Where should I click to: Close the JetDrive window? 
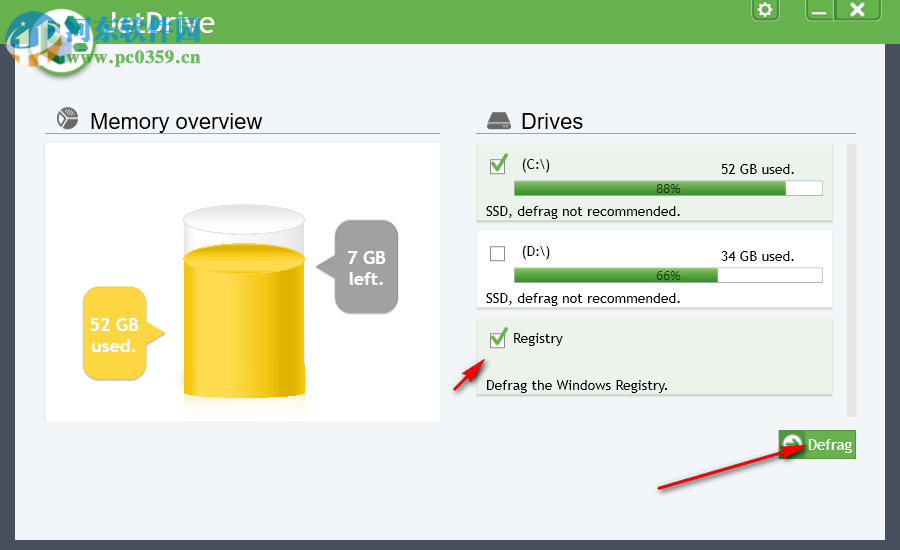pyautogui.click(x=858, y=10)
